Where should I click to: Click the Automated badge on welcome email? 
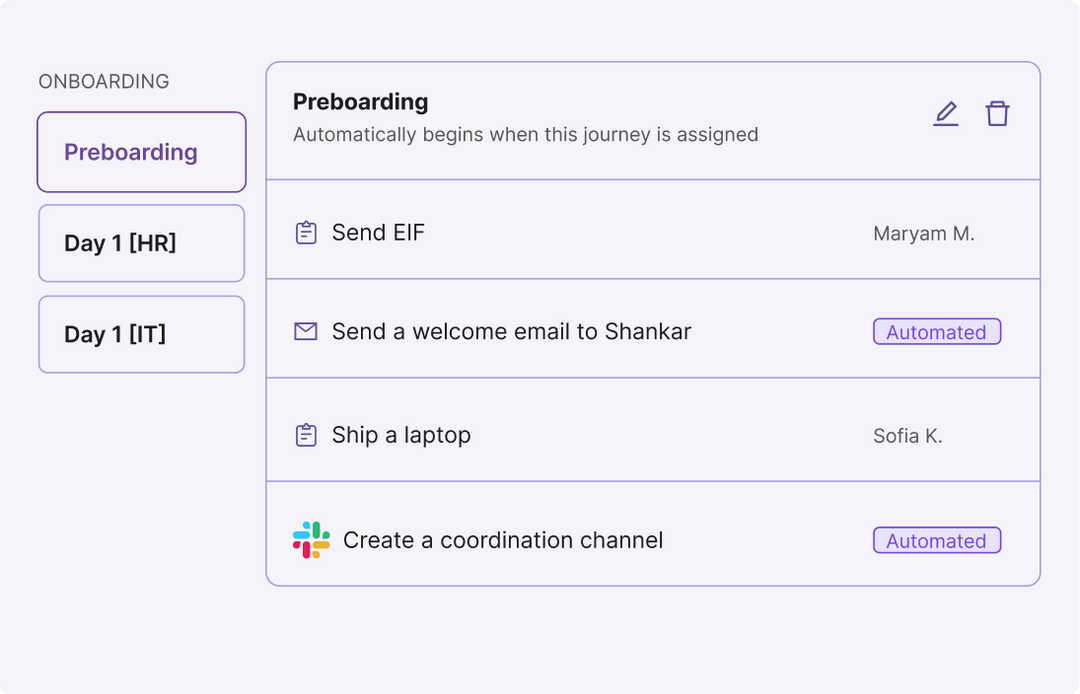(x=936, y=332)
